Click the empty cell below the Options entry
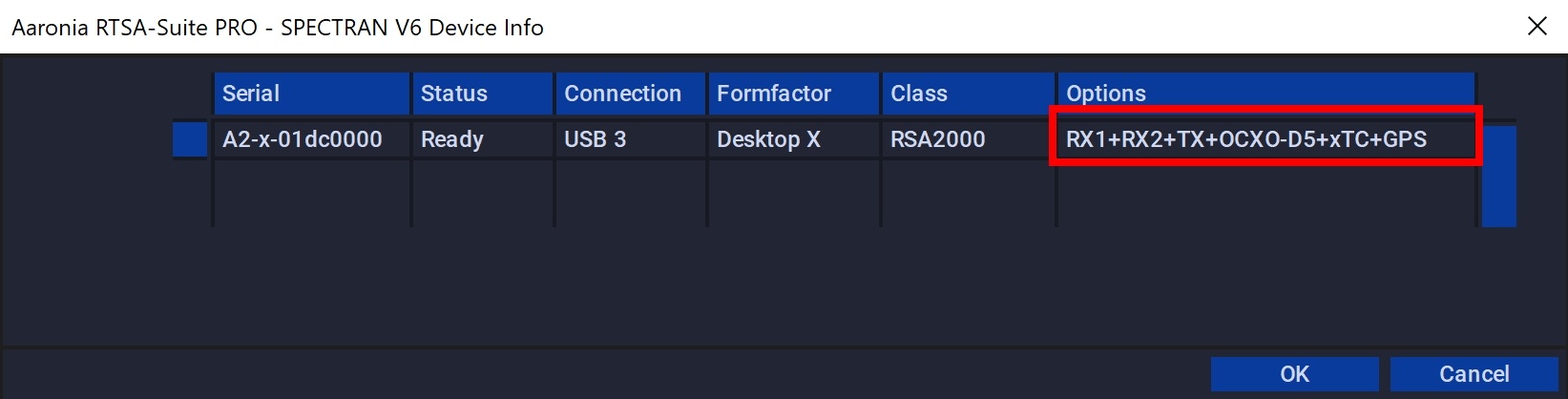 [1266, 194]
